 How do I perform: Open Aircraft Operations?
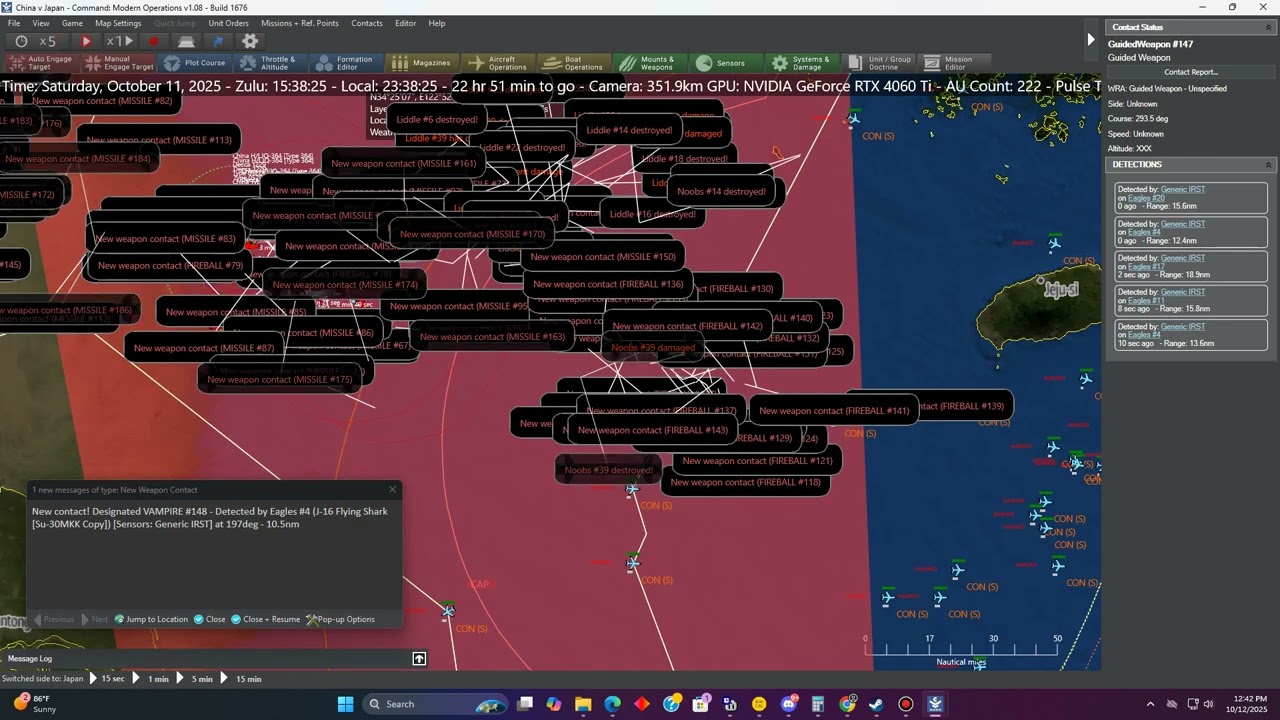[x=497, y=63]
